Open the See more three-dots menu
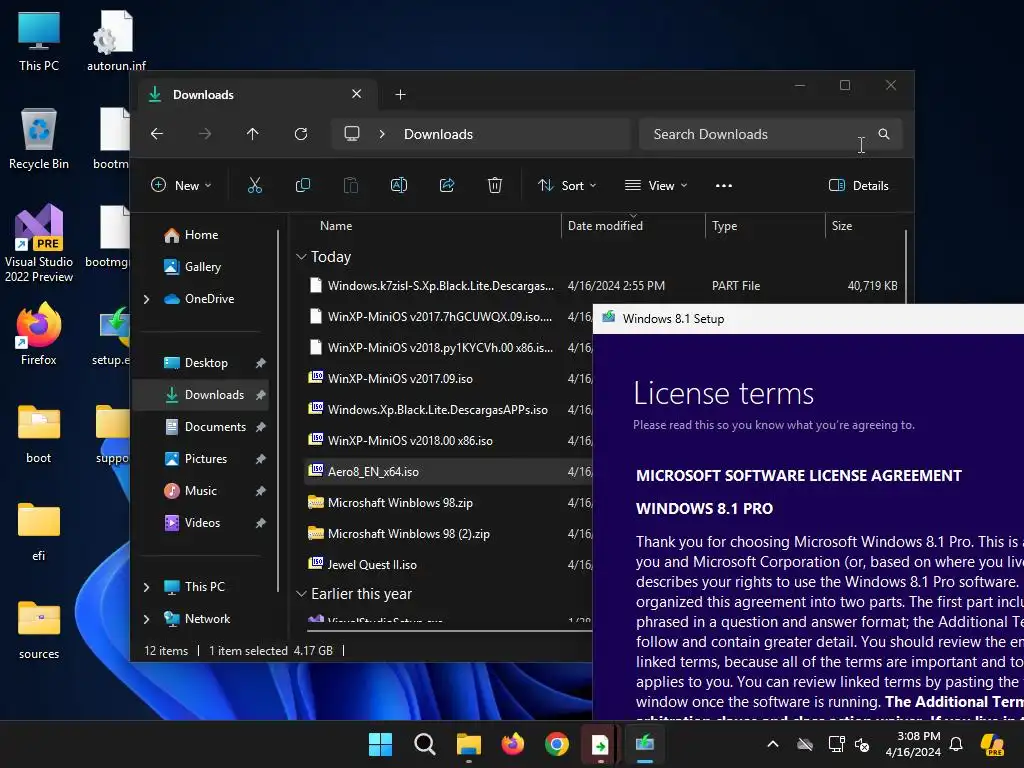This screenshot has height=768, width=1024. click(x=724, y=185)
